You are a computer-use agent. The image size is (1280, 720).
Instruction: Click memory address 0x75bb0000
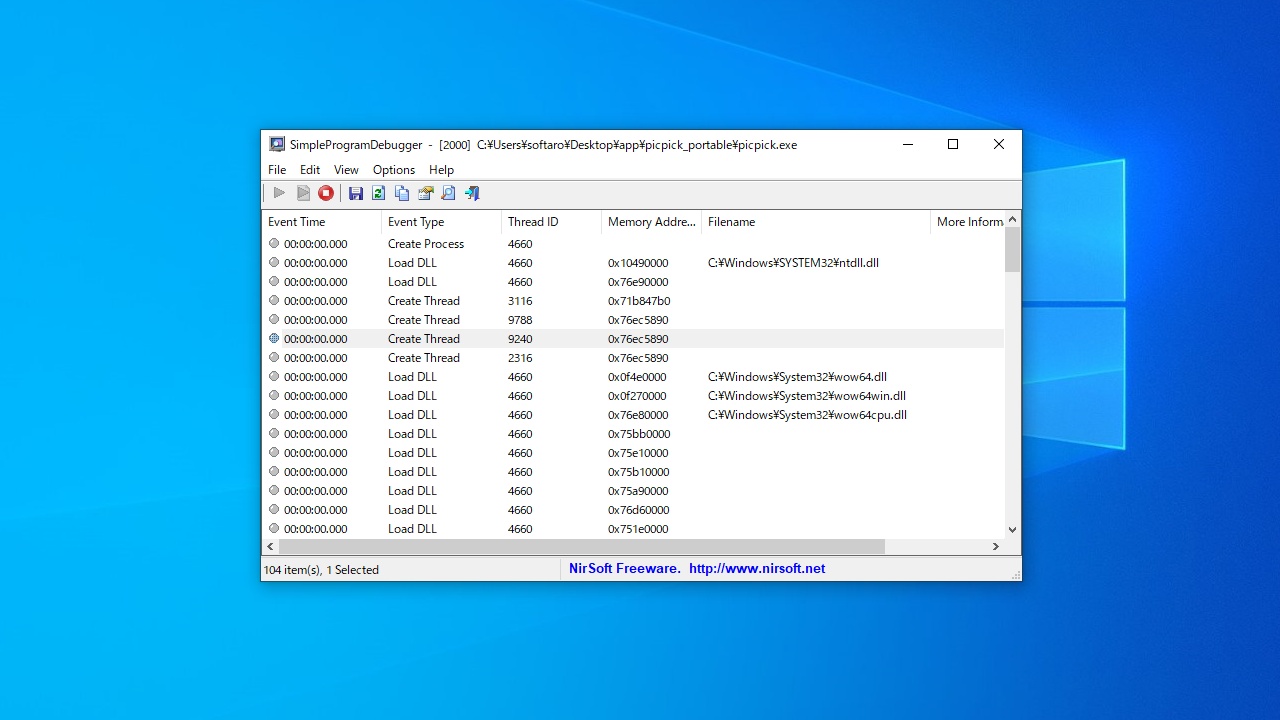(639, 434)
